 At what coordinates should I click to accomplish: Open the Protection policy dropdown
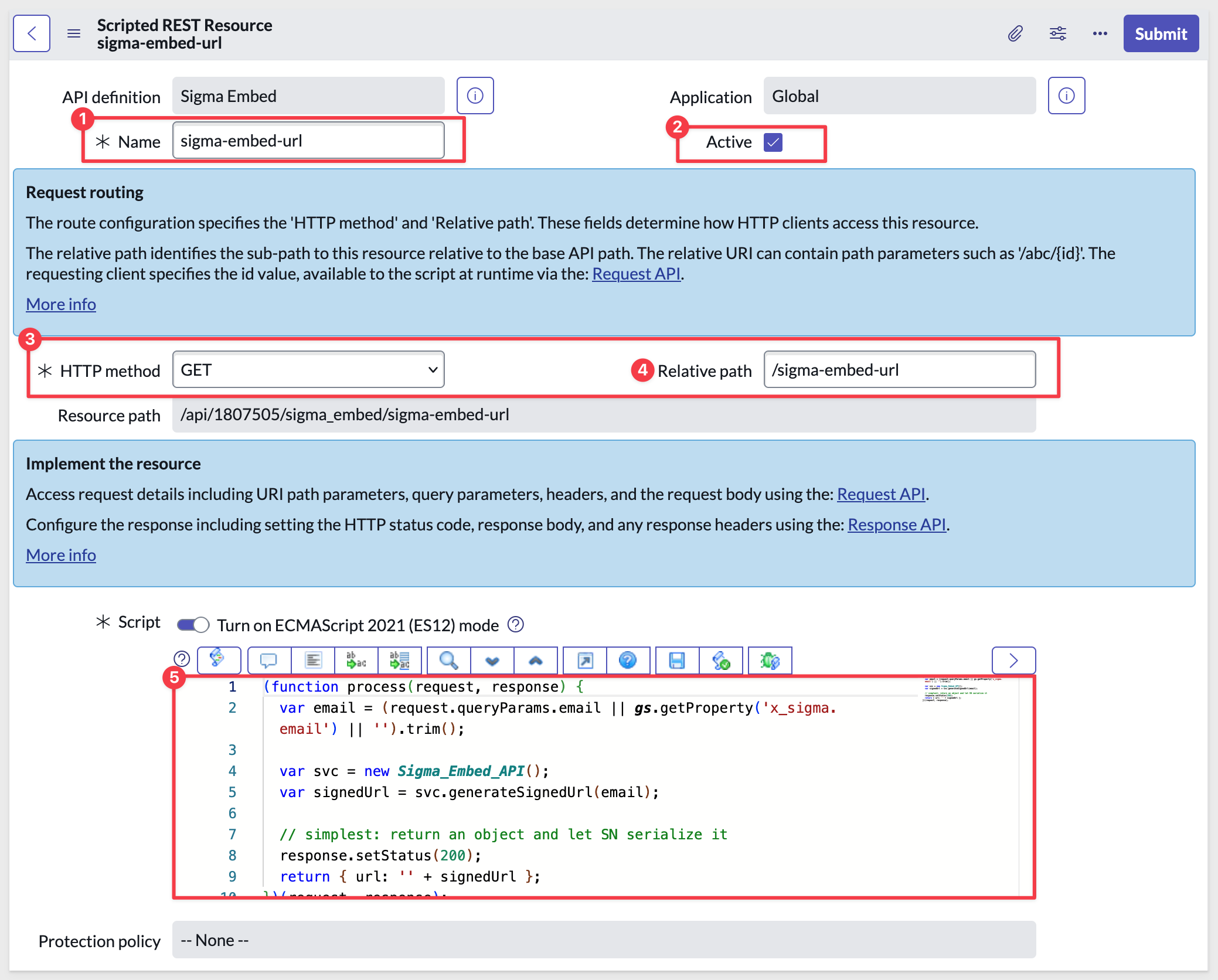click(604, 940)
